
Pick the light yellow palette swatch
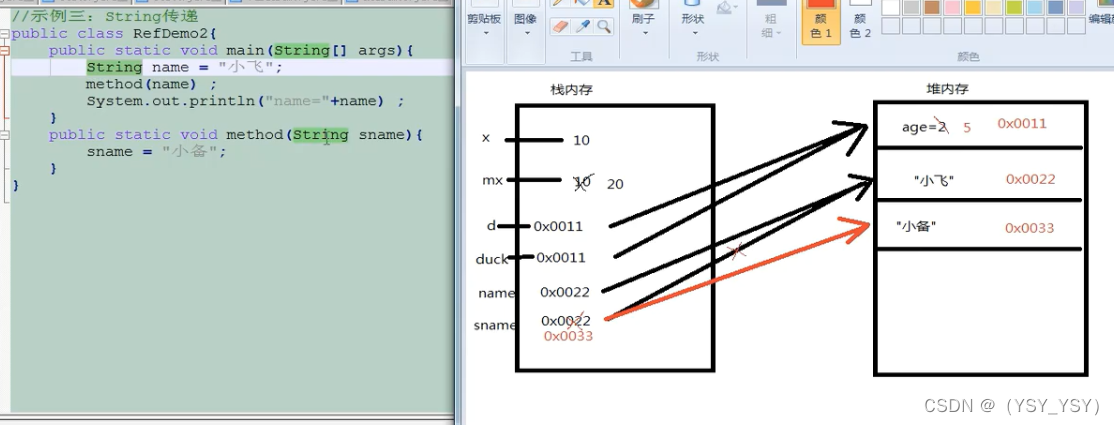tap(994, 7)
